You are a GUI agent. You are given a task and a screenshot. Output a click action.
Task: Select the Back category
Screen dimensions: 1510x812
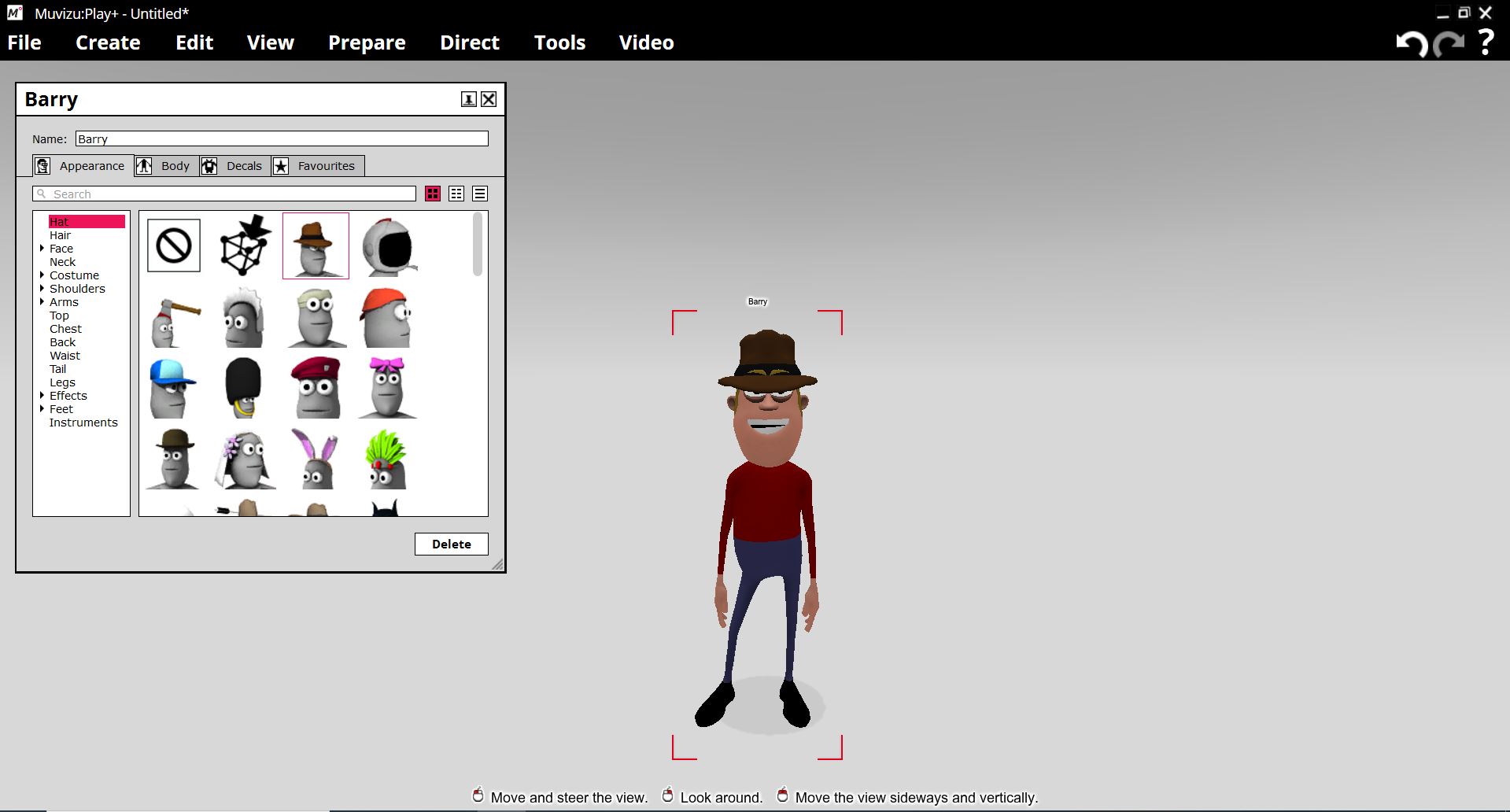click(x=62, y=342)
